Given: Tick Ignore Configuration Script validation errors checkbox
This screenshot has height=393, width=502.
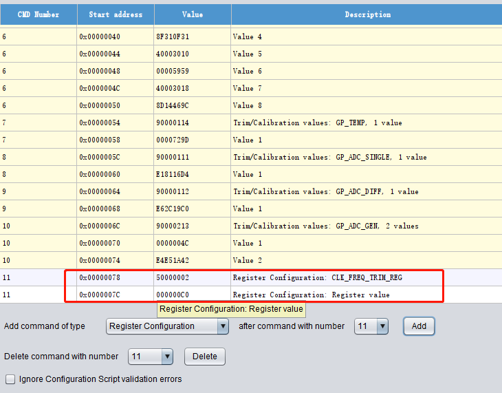Looking at the screenshot, I should (10, 379).
